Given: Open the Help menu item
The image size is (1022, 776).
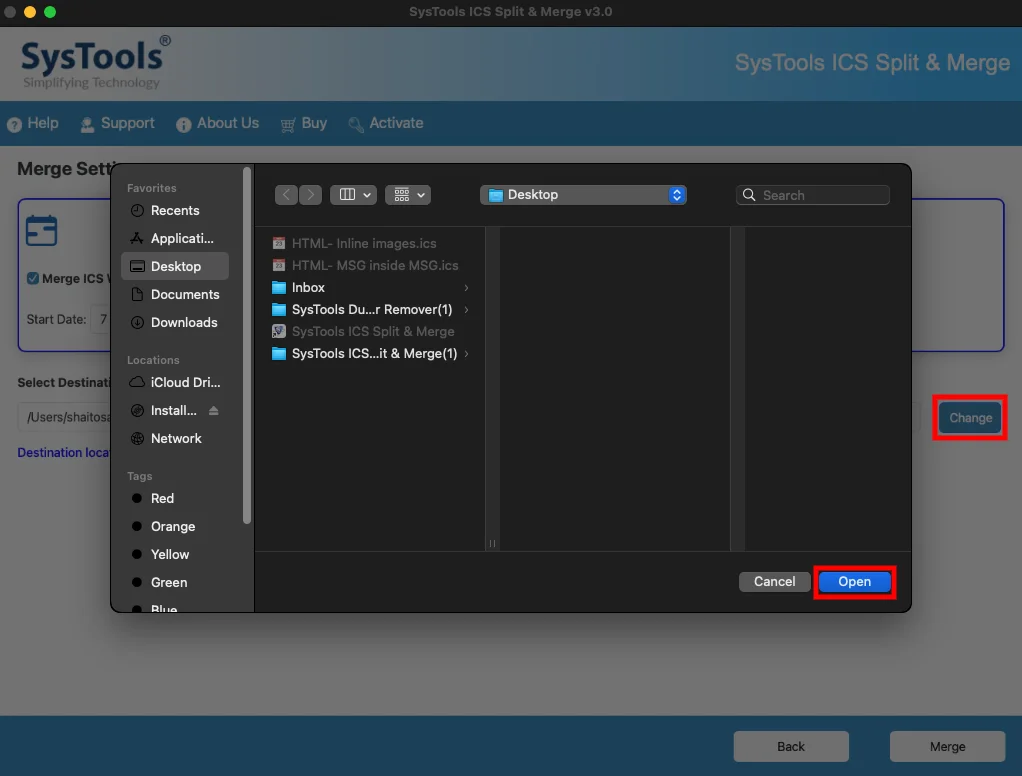Looking at the screenshot, I should 33,123.
